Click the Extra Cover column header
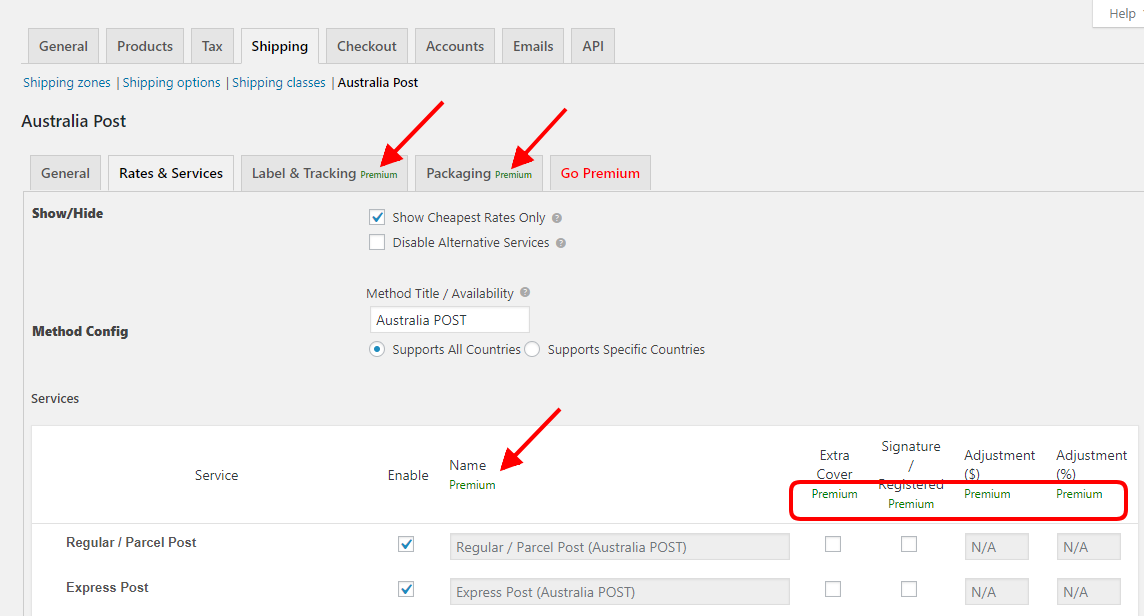Image resolution: width=1144 pixels, height=616 pixels. 834,464
